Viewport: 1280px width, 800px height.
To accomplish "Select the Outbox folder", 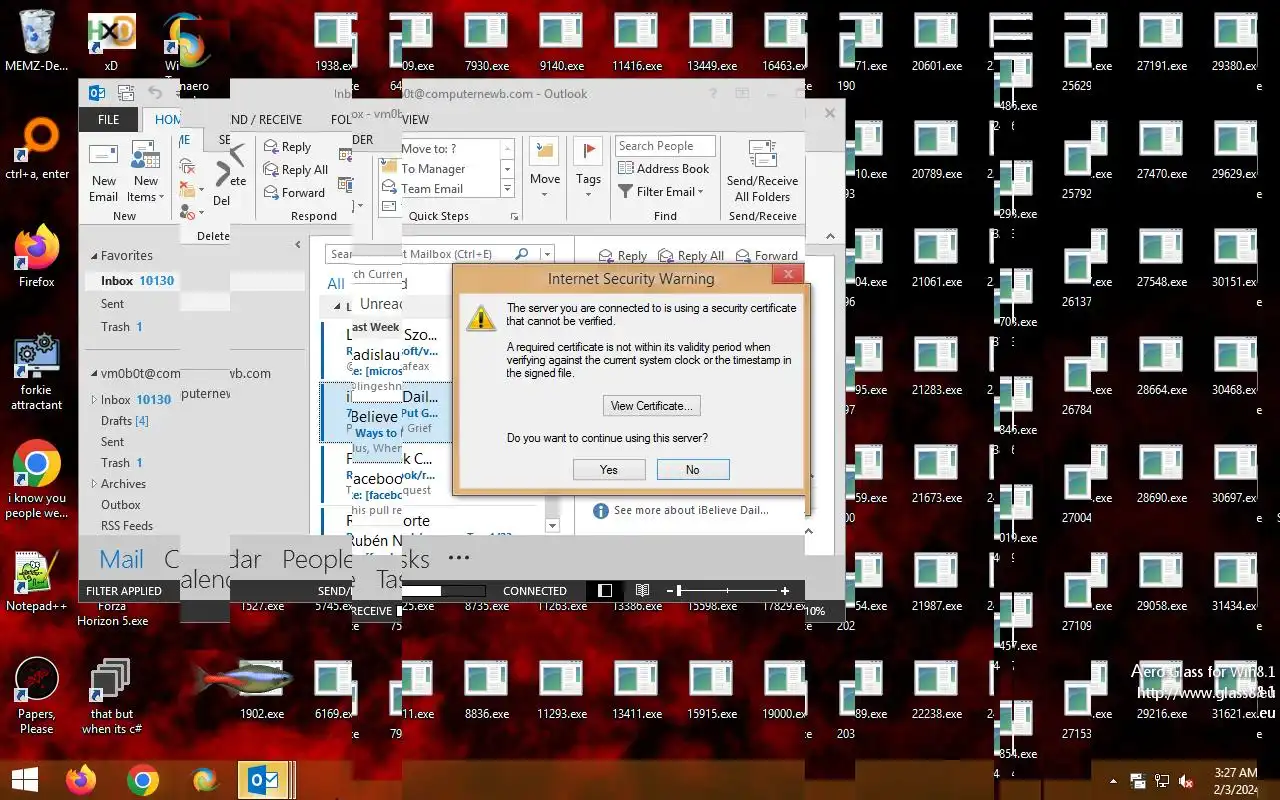I will 120,505.
